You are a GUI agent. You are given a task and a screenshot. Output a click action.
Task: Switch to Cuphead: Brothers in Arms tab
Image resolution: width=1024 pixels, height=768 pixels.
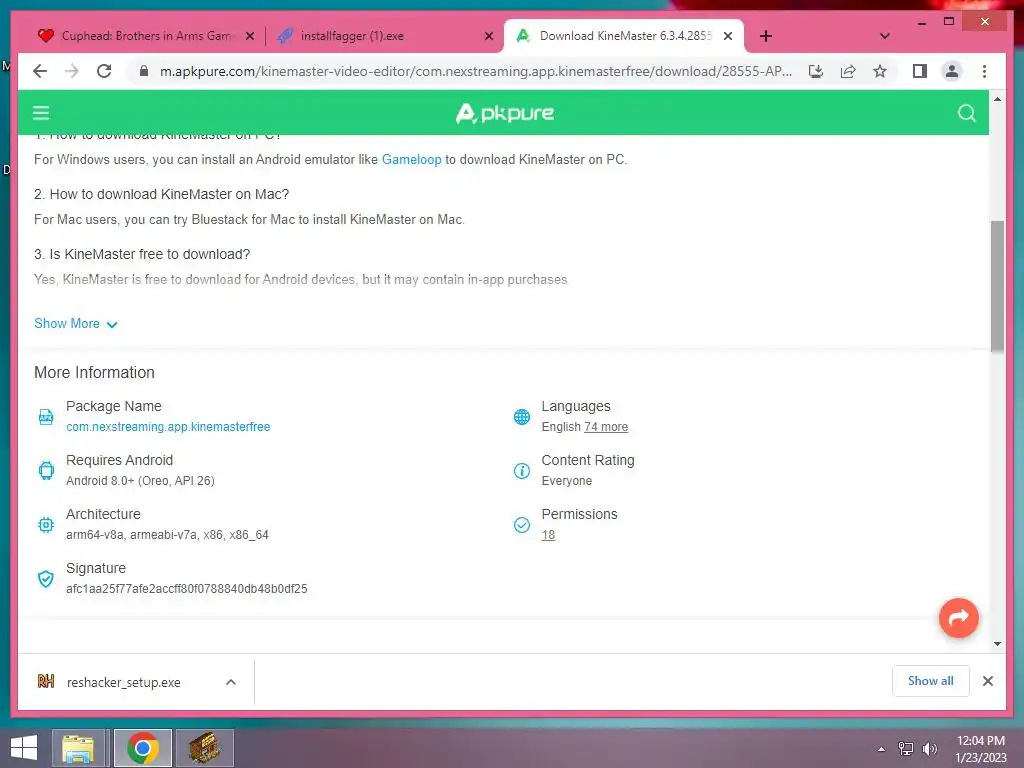pos(146,36)
